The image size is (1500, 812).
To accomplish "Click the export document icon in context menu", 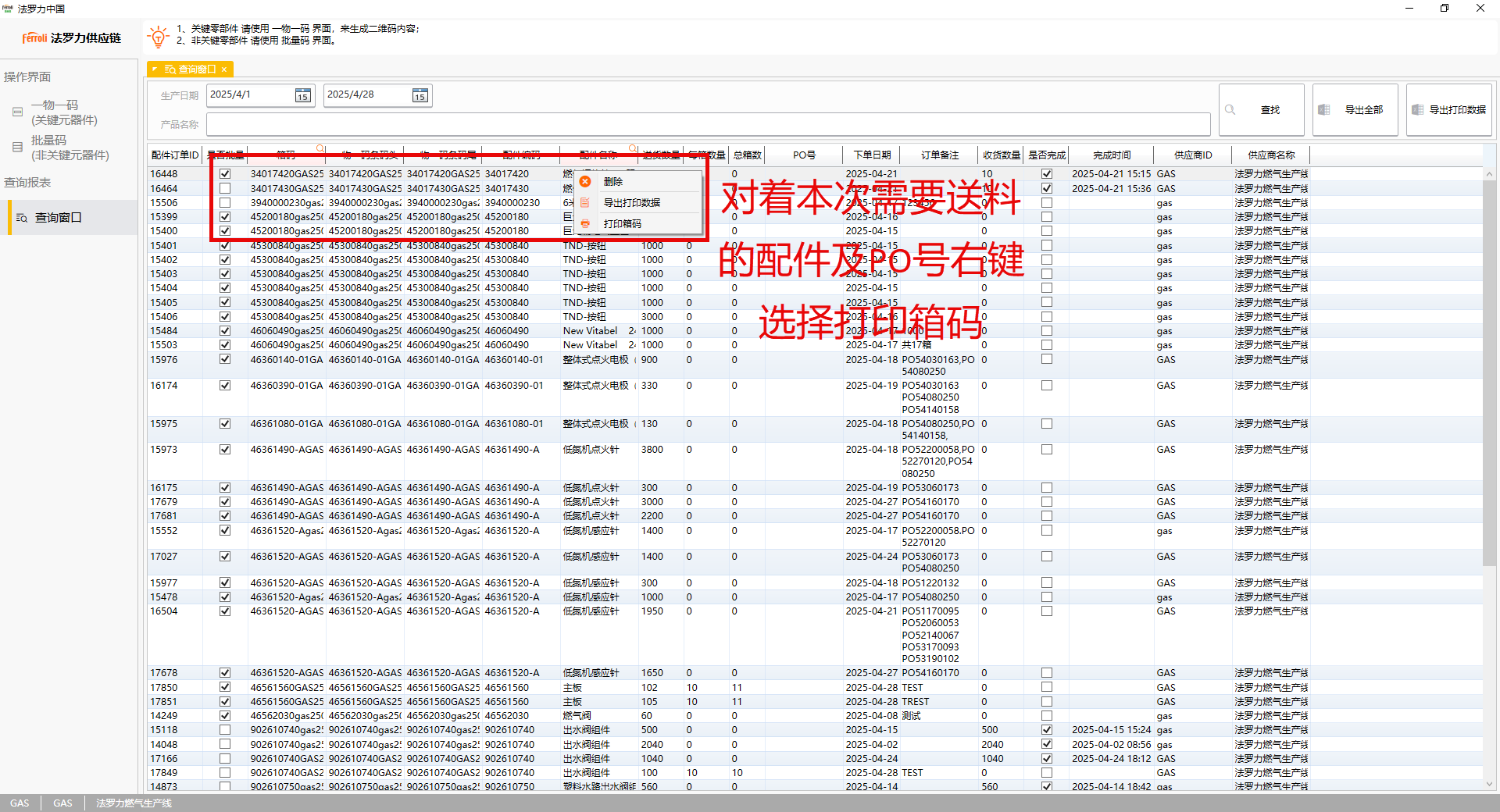I will tap(585, 202).
